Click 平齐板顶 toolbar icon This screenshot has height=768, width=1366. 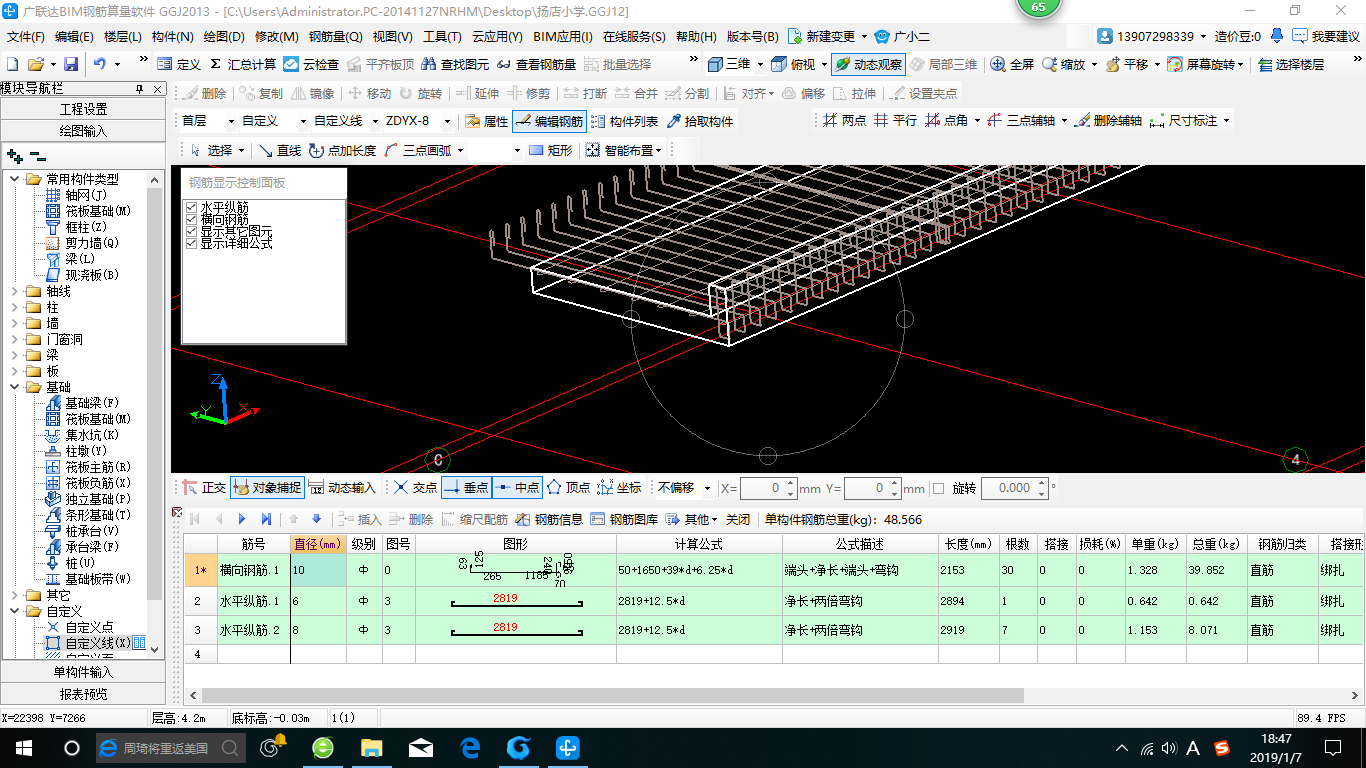(x=379, y=64)
